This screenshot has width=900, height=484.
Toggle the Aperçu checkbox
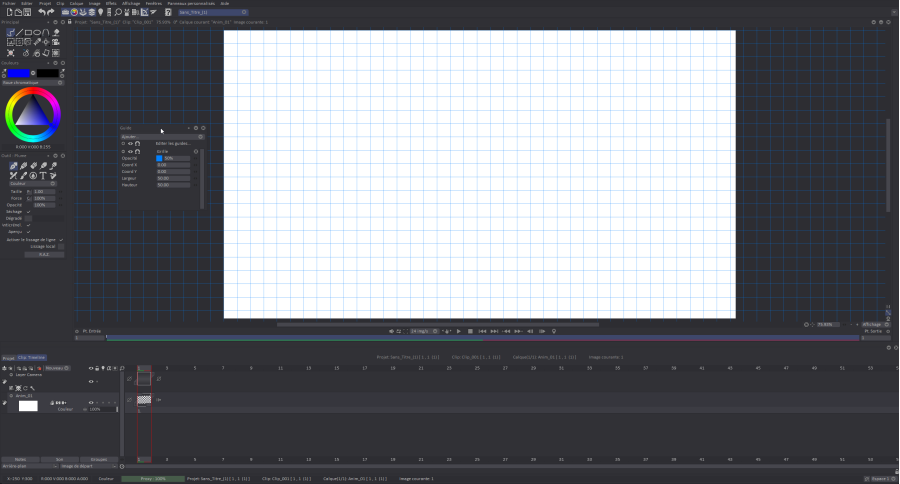coord(29,232)
